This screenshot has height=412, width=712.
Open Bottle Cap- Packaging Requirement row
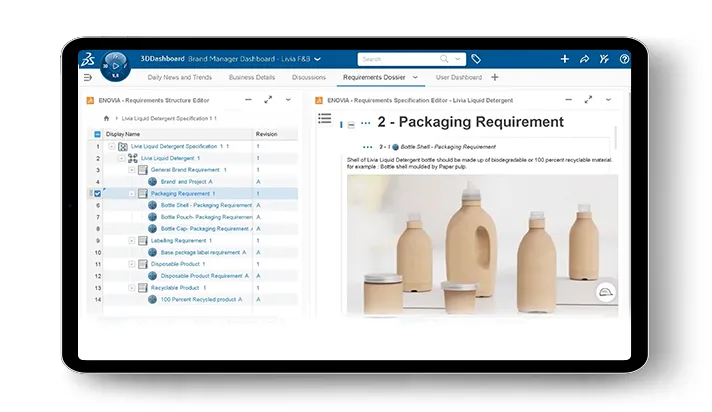pyautogui.click(x=205, y=229)
